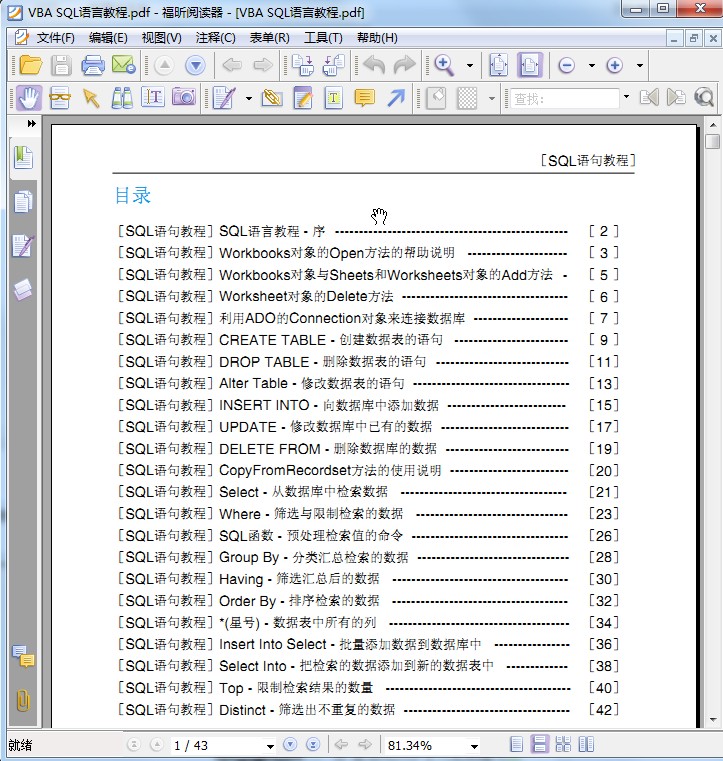
Task: Click the vertical scrollbar down arrow
Action: point(713,720)
